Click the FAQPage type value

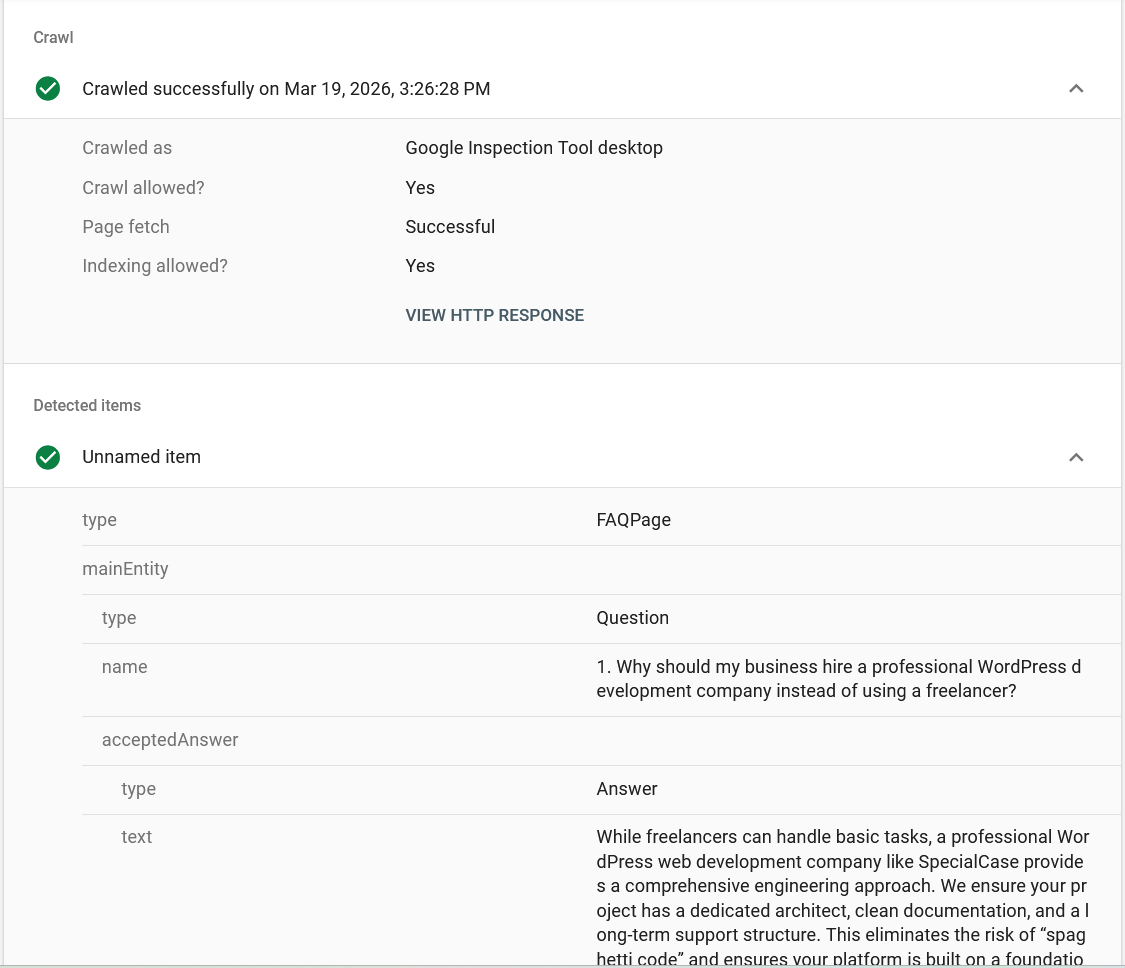click(x=633, y=519)
